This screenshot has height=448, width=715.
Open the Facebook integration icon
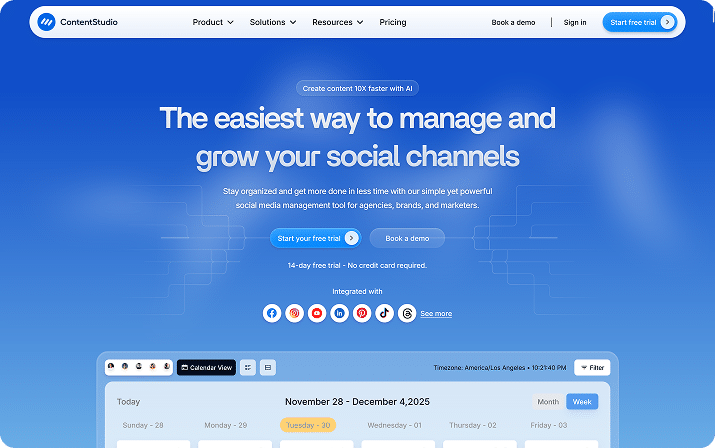(x=272, y=313)
